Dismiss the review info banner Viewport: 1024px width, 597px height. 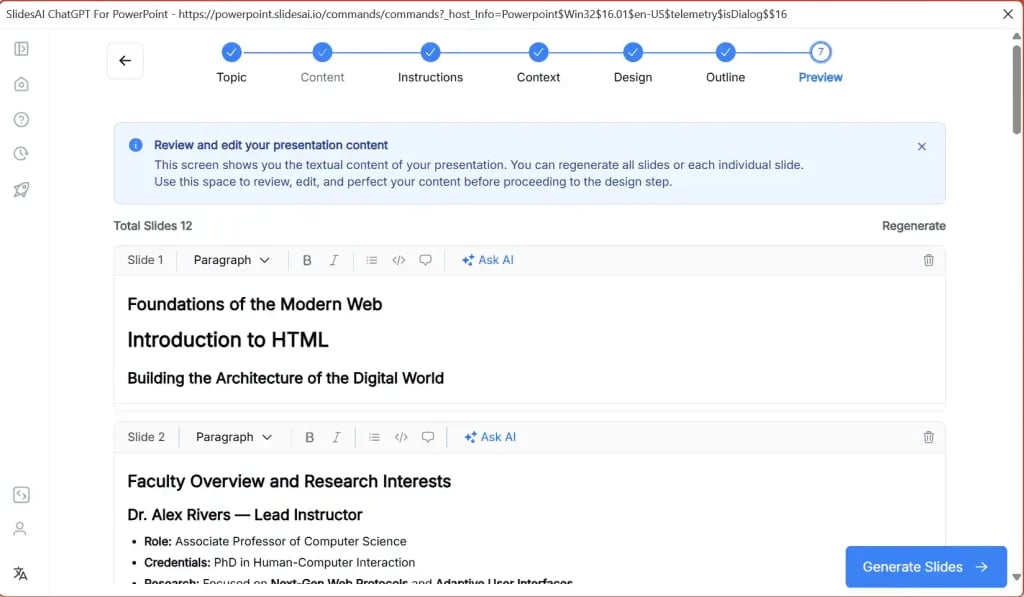point(921,147)
